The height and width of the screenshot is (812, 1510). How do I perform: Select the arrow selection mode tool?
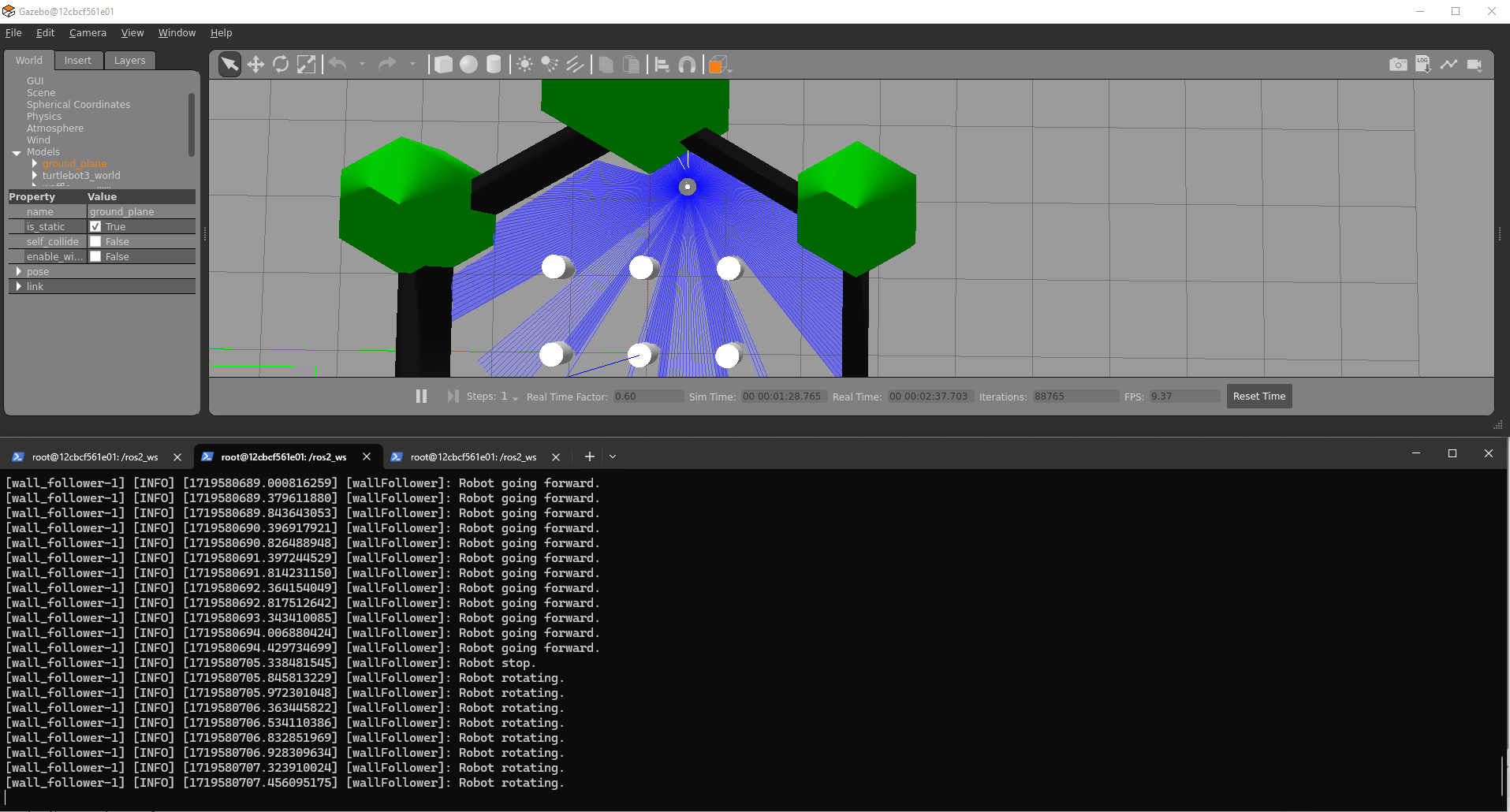click(229, 65)
